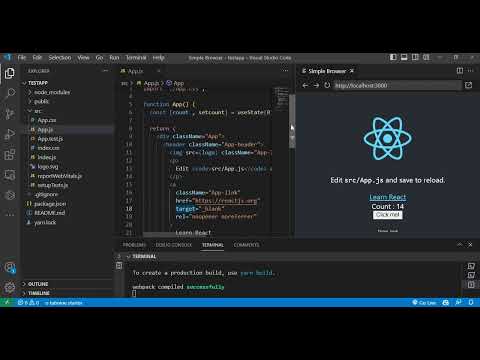This screenshot has height=360, width=480.
Task: Click the Go Live status bar button
Action: click(x=424, y=303)
